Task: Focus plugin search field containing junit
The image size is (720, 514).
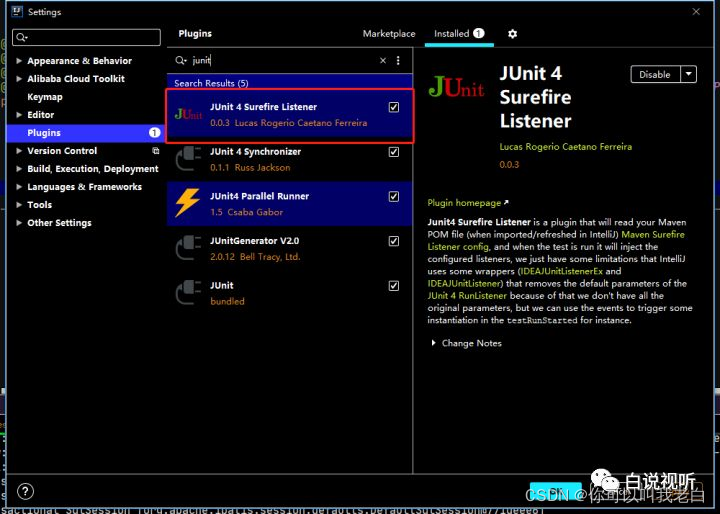Action: (282, 60)
